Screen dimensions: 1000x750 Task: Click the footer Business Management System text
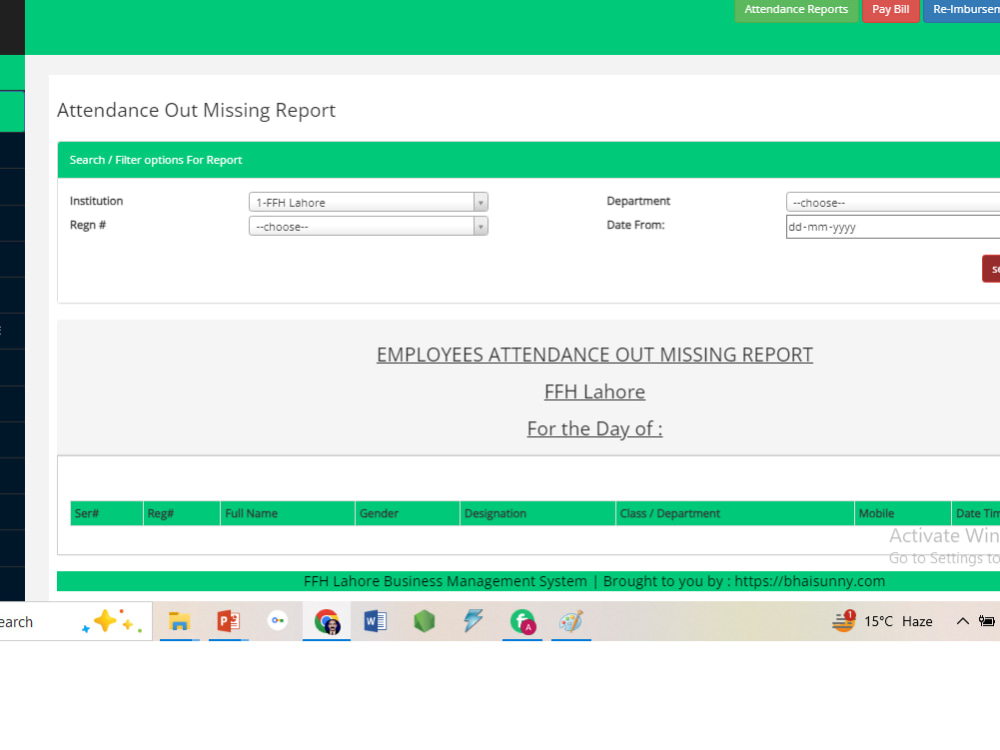(594, 581)
